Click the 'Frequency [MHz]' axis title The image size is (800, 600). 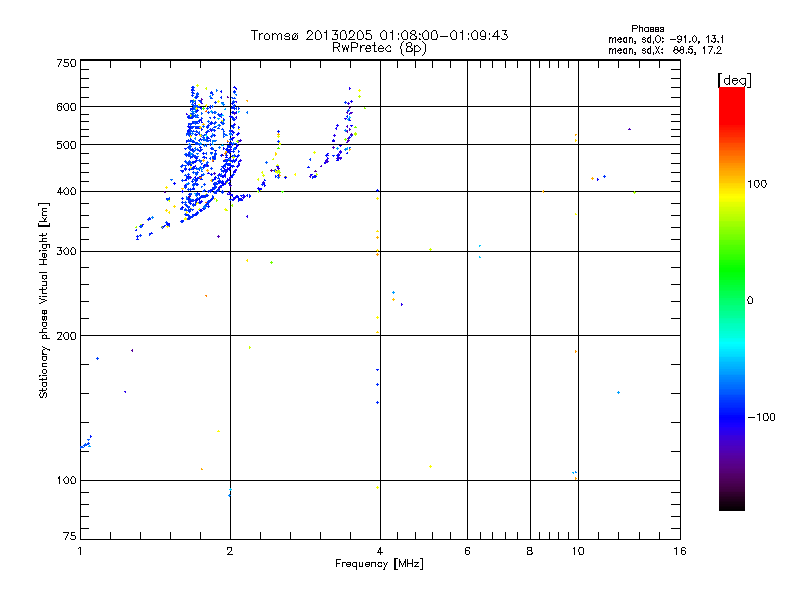coord(379,564)
